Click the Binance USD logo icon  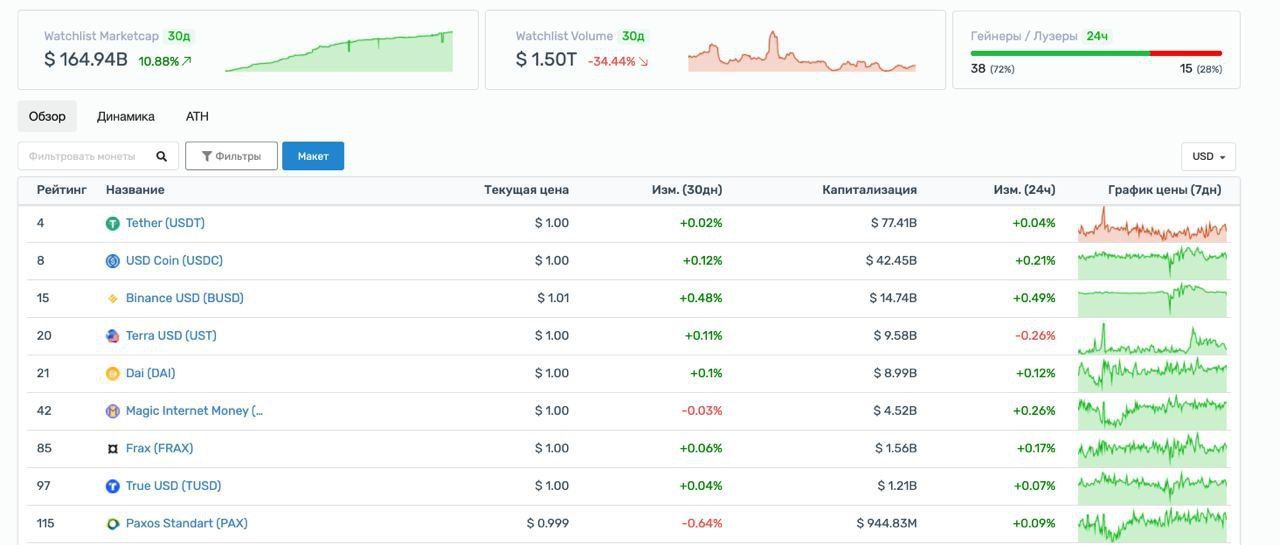[113, 299]
